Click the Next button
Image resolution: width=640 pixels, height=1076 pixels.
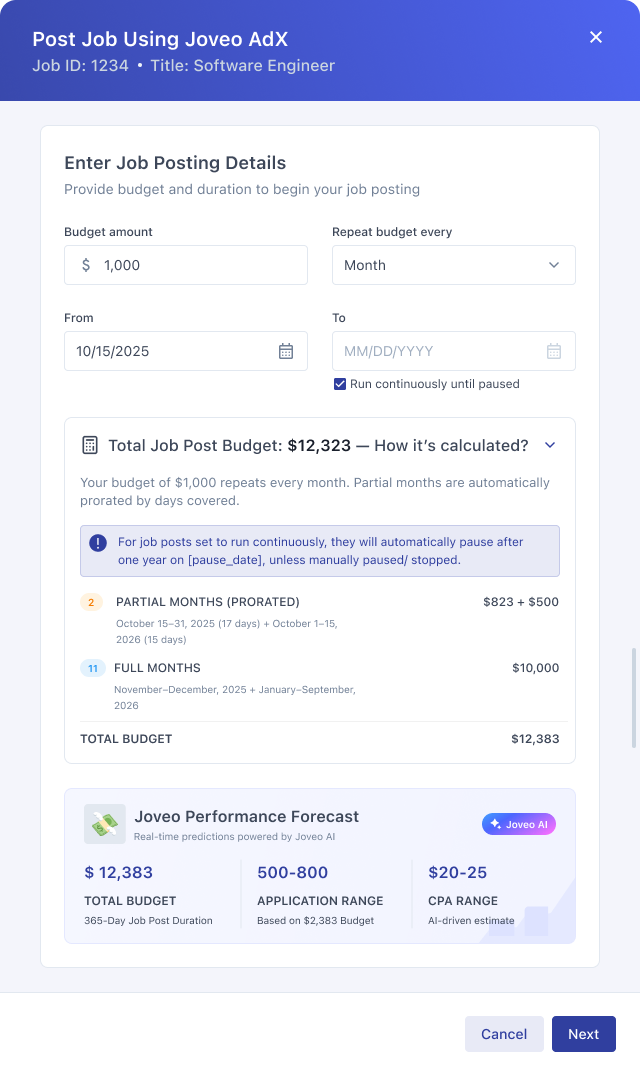click(584, 1034)
